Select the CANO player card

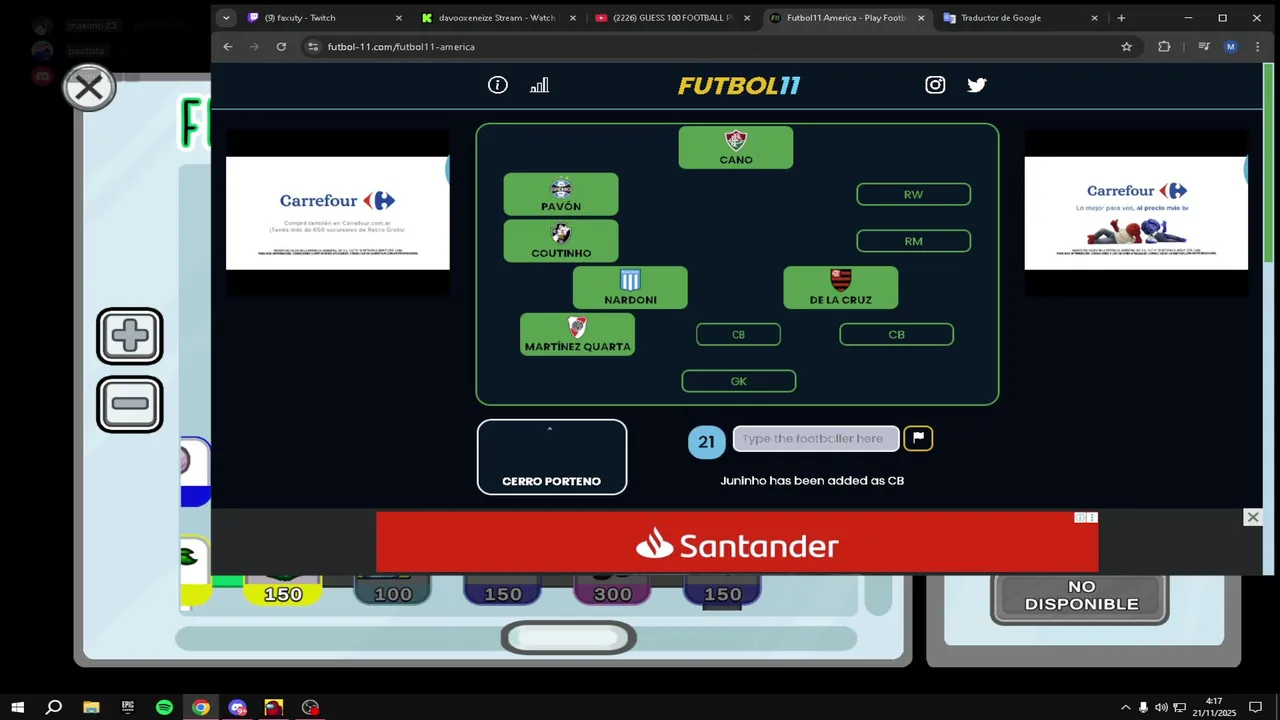(x=736, y=147)
